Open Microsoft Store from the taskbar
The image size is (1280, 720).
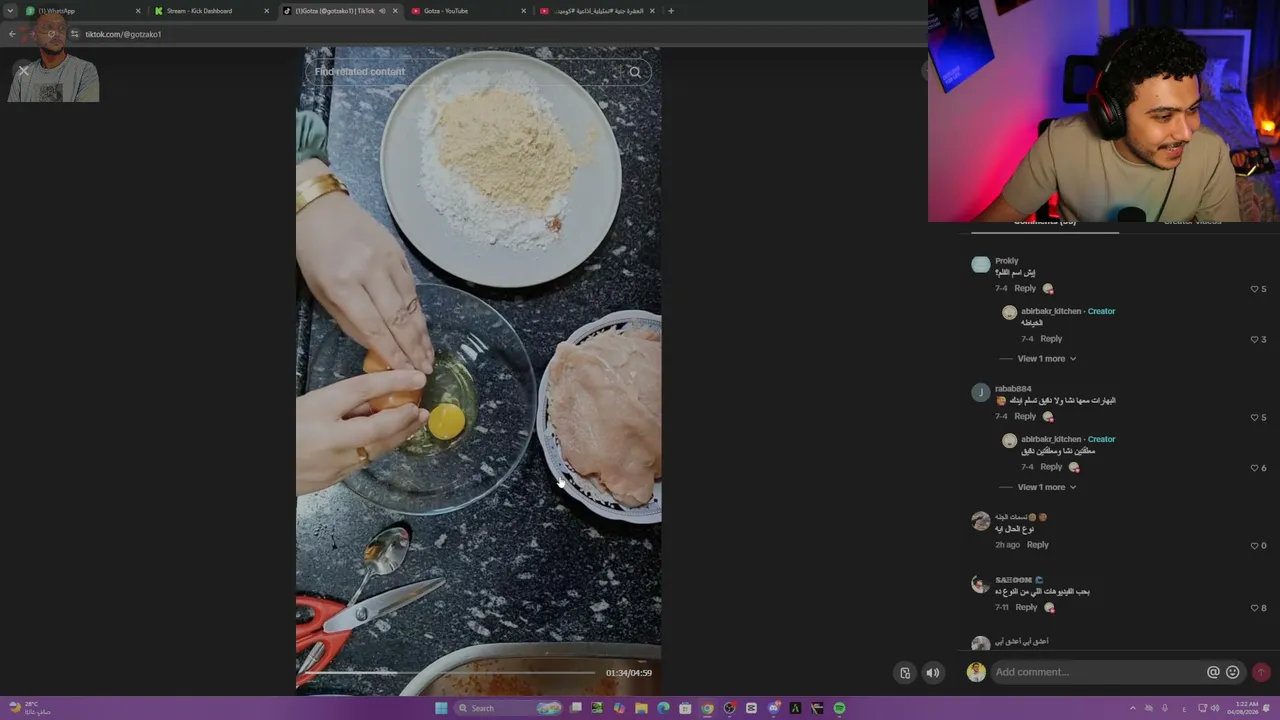click(x=685, y=708)
